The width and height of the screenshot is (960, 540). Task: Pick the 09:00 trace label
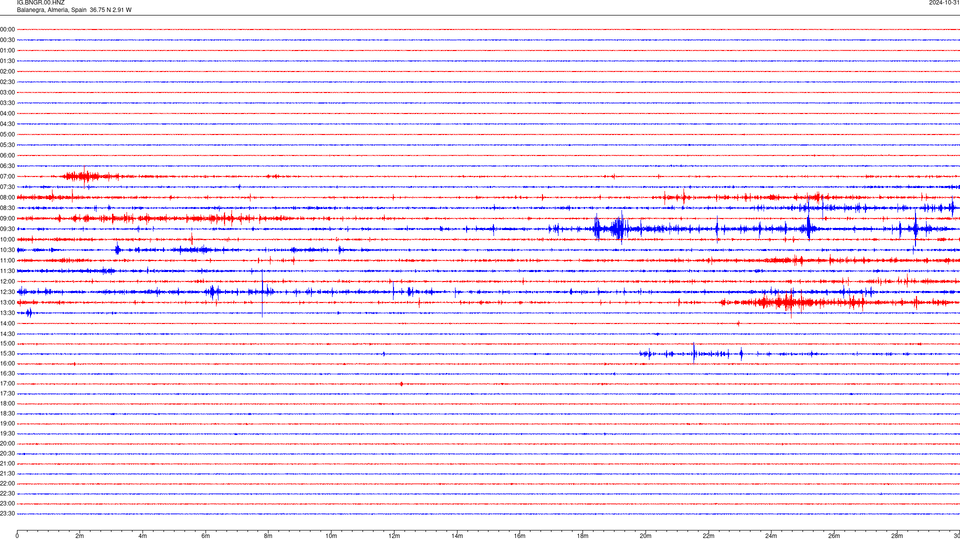point(7,219)
